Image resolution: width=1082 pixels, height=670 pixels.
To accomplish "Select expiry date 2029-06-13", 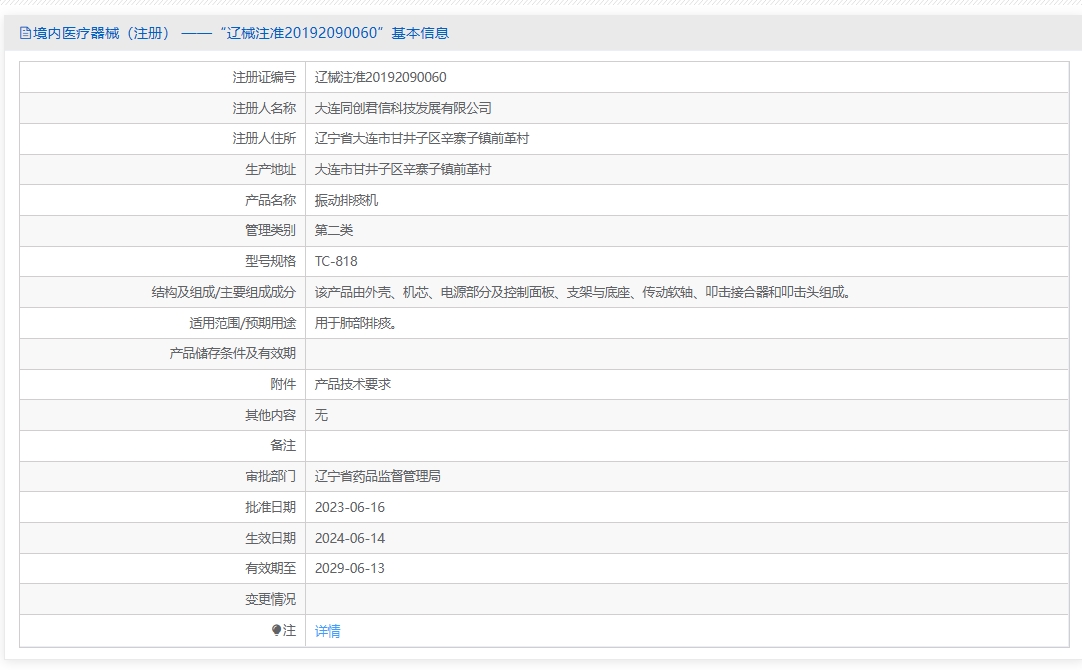I will (350, 569).
